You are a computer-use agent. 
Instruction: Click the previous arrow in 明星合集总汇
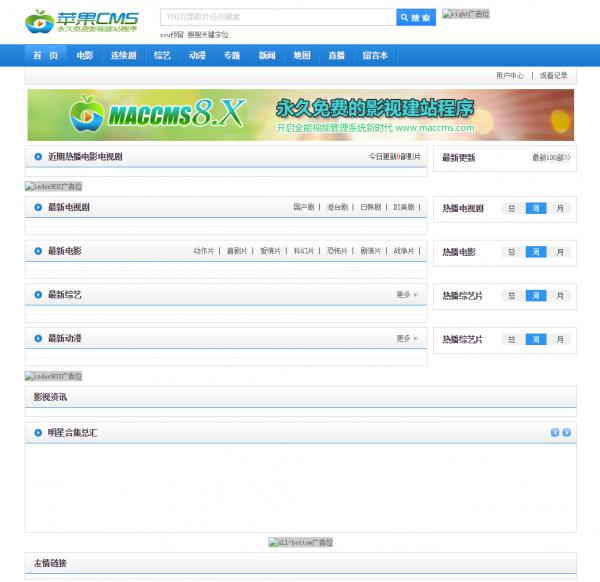coord(555,433)
